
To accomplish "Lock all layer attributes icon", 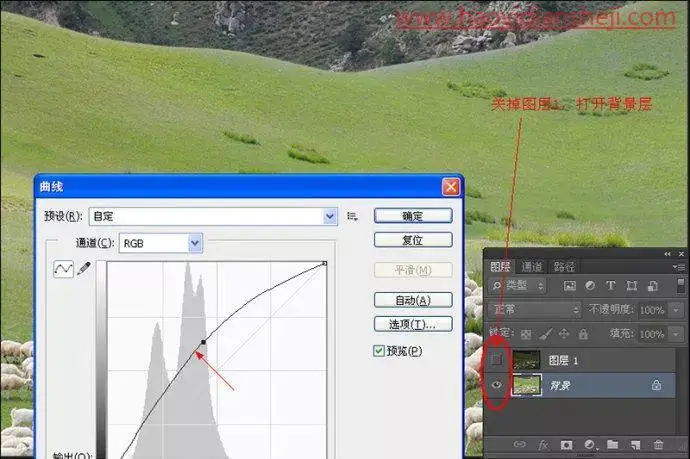I will coord(583,334).
